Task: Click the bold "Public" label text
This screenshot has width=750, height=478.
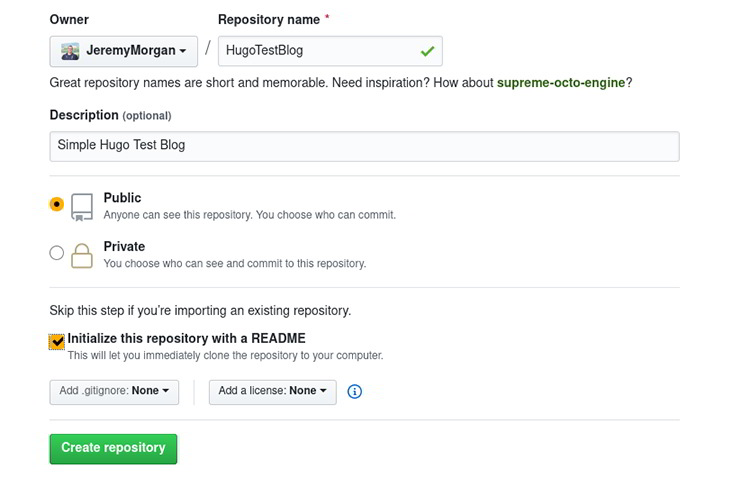Action: pos(123,198)
